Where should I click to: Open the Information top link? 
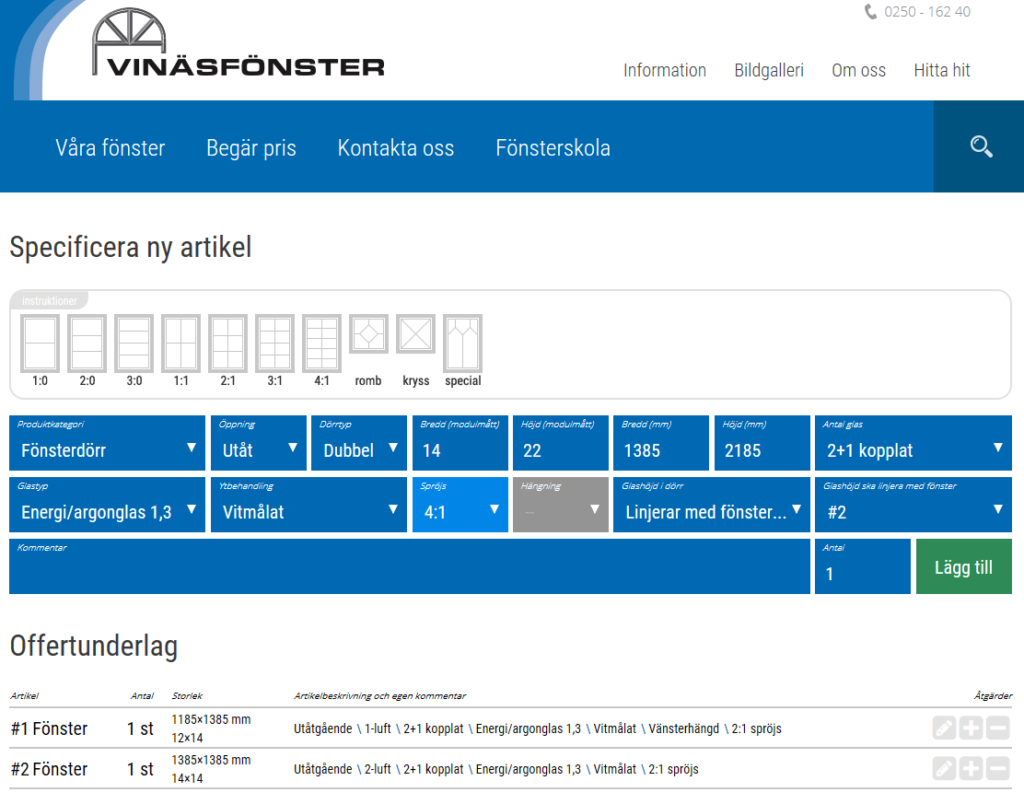click(664, 70)
